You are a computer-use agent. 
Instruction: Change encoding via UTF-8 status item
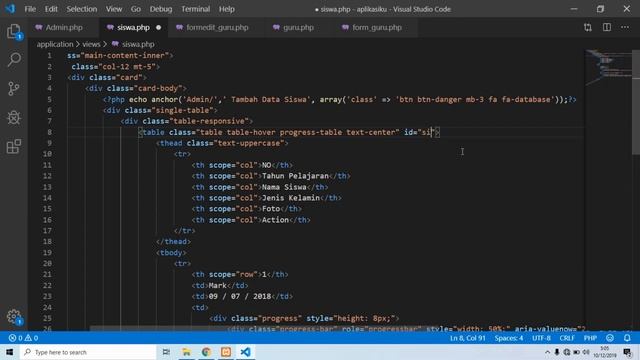pyautogui.click(x=541, y=338)
